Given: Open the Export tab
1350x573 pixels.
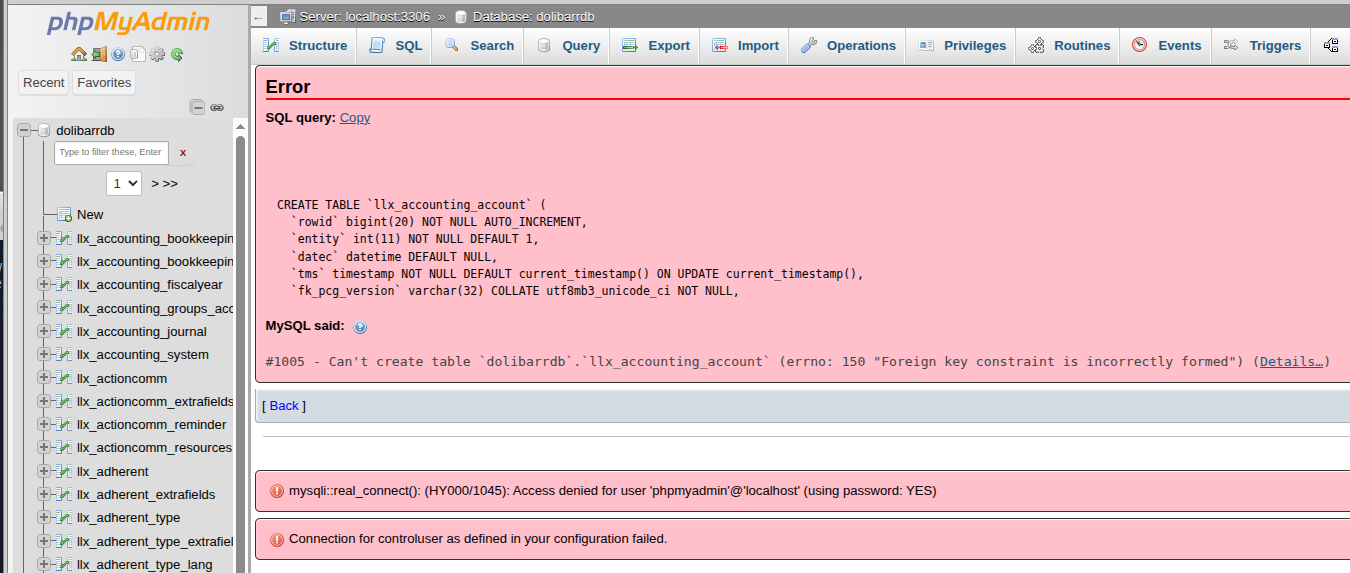Looking at the screenshot, I should click(x=655, y=45).
